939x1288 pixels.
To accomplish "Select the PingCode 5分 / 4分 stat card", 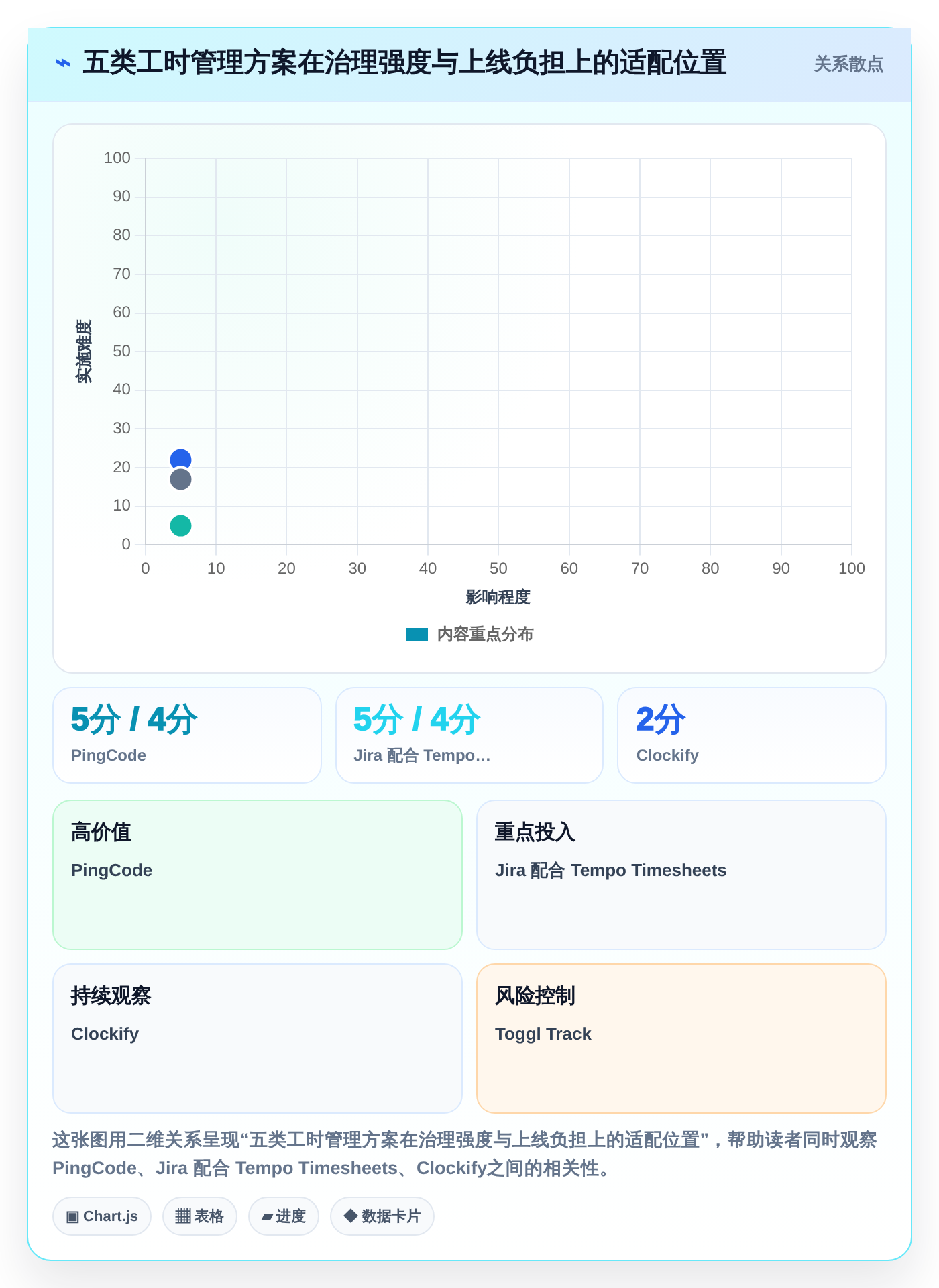I will pyautogui.click(x=187, y=735).
